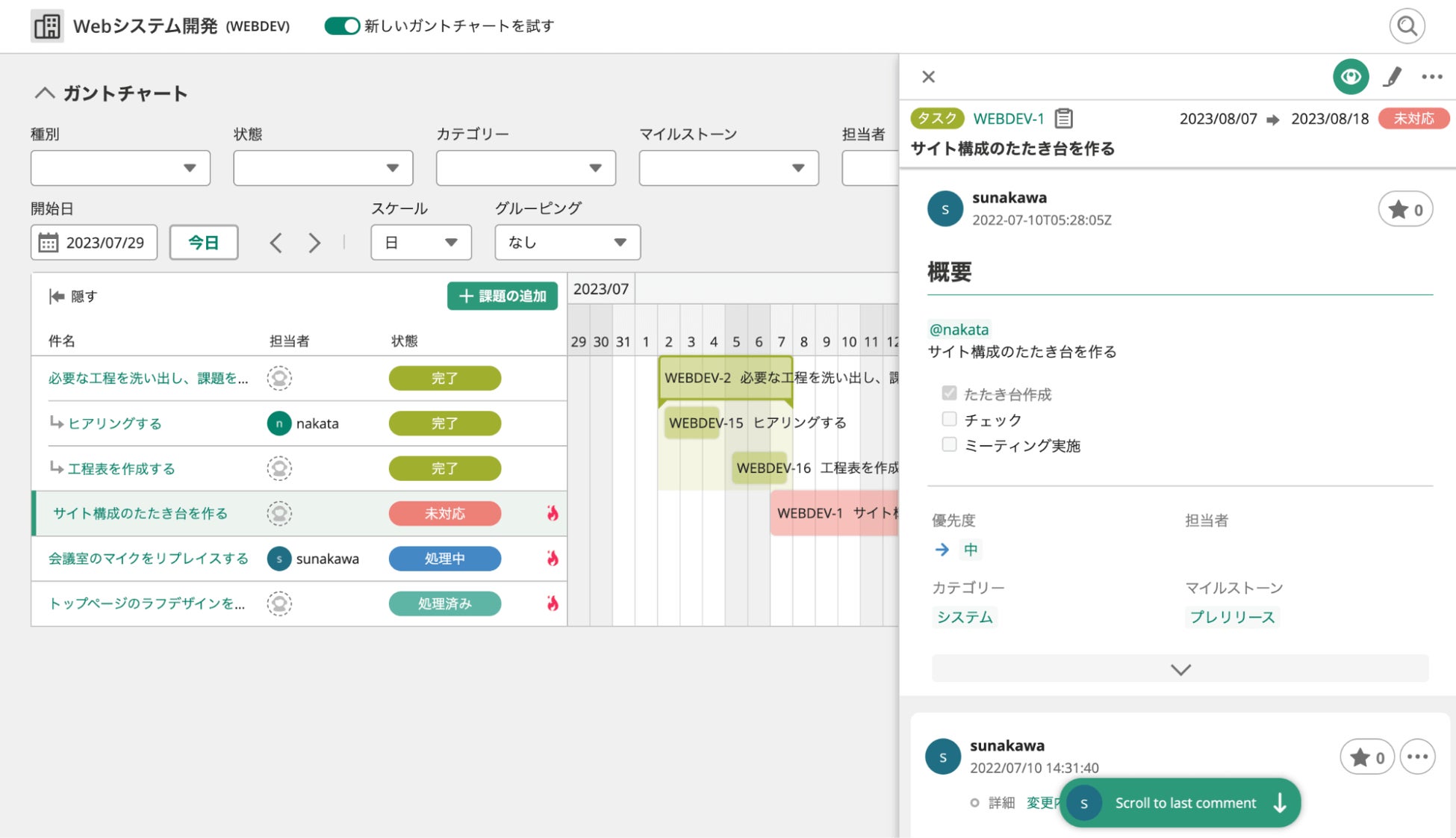The height and width of the screenshot is (838, 1456).
Task: Click the 課題の追加 button
Action: pyautogui.click(x=503, y=296)
